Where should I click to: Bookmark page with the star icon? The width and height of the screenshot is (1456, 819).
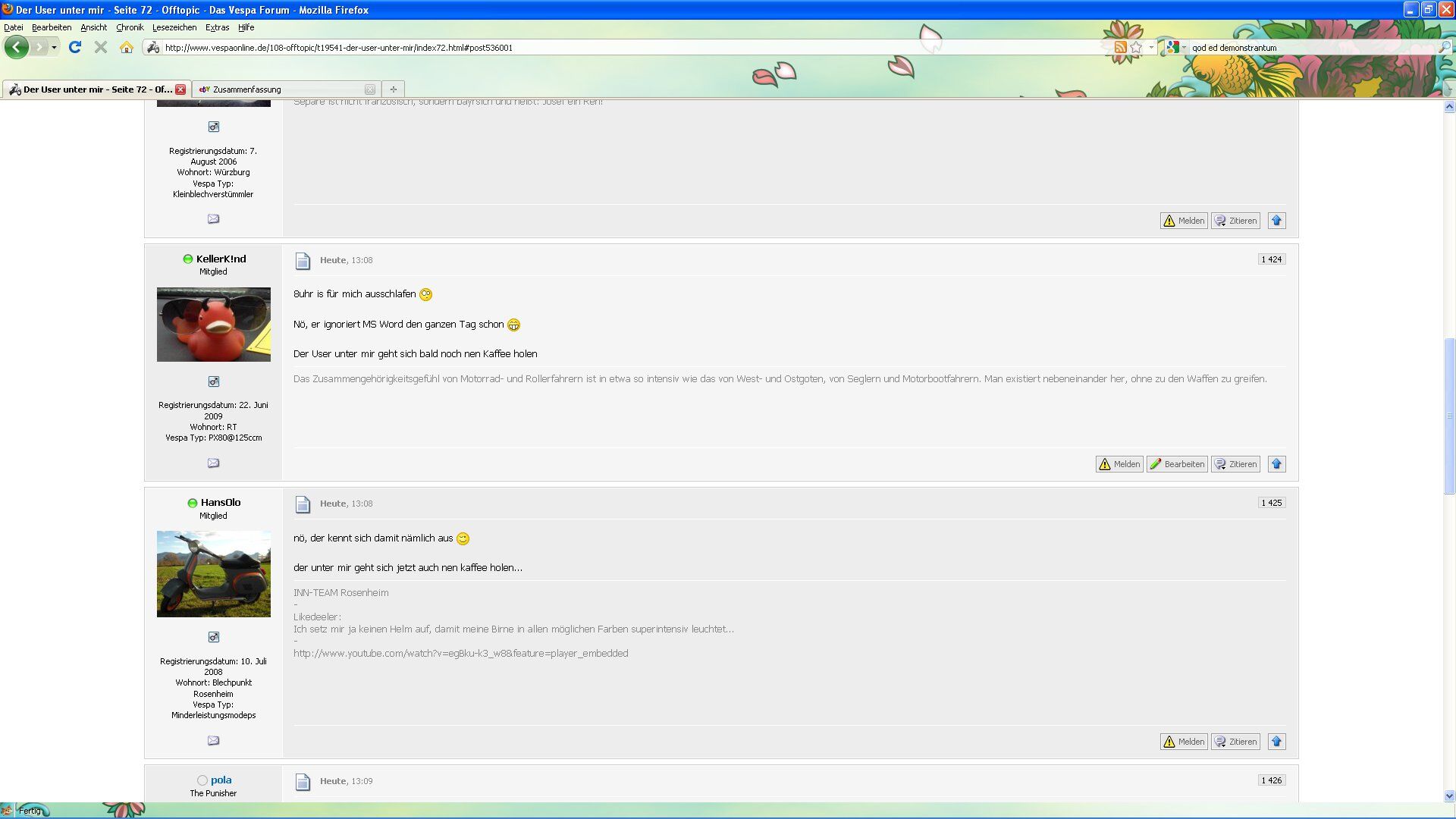tap(1136, 47)
